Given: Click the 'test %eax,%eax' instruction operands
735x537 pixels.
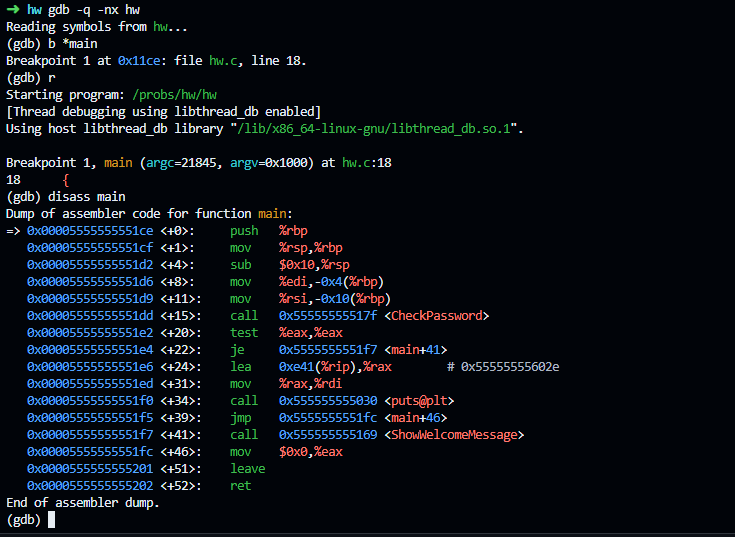Looking at the screenshot, I should (311, 333).
